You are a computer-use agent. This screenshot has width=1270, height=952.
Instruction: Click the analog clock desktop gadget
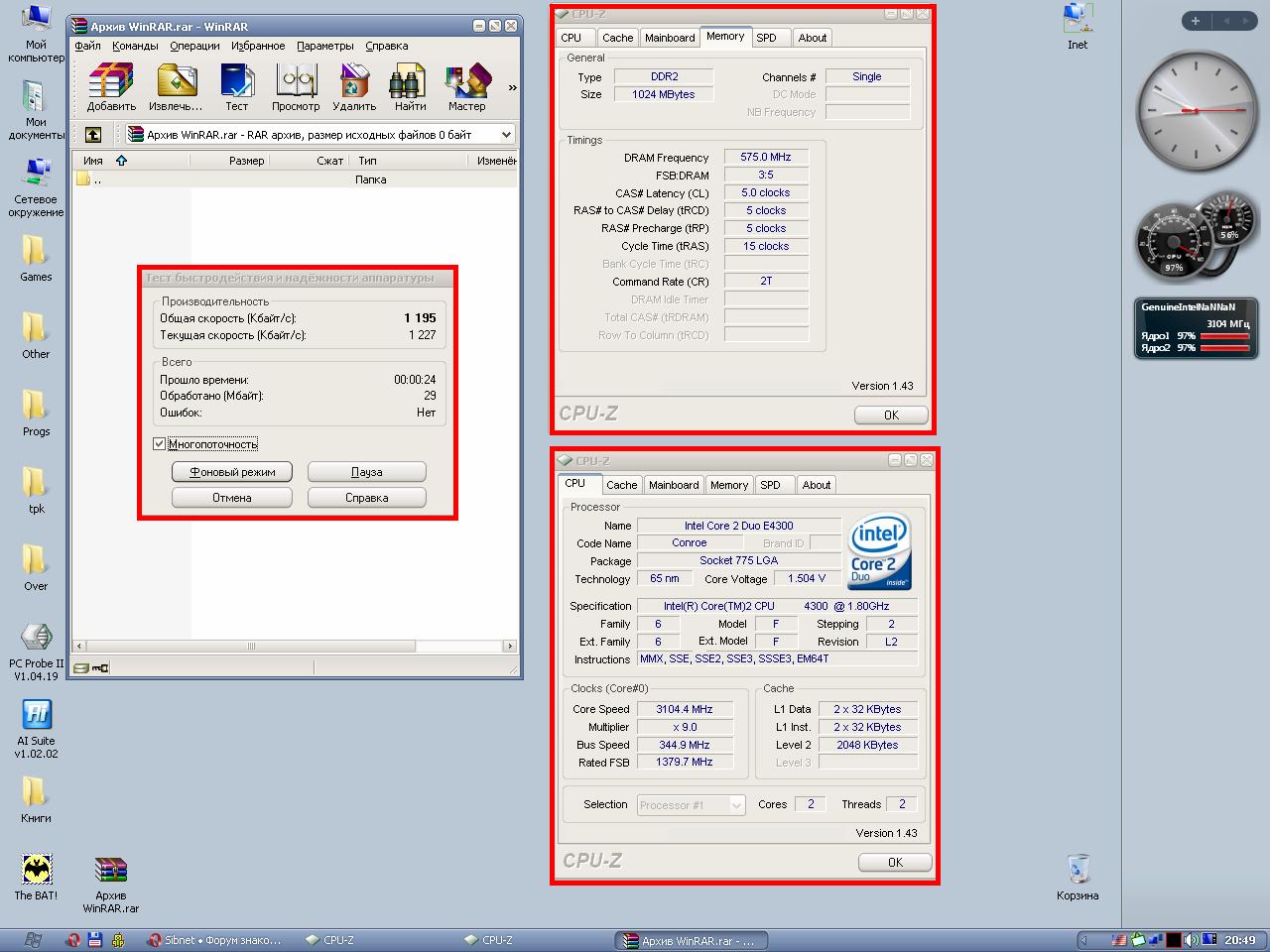point(1195,109)
